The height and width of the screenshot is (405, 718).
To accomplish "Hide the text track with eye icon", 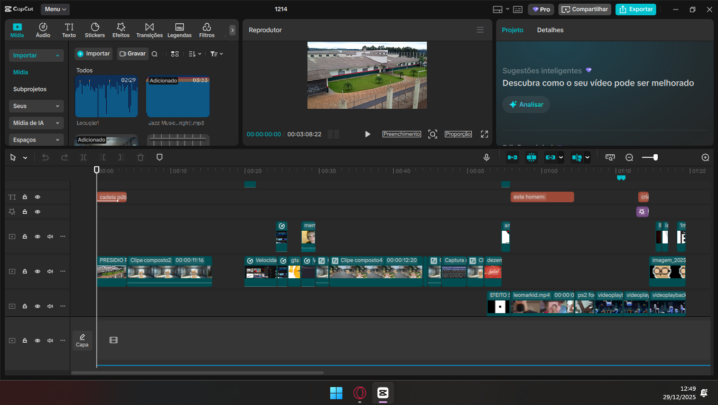I will (37, 197).
